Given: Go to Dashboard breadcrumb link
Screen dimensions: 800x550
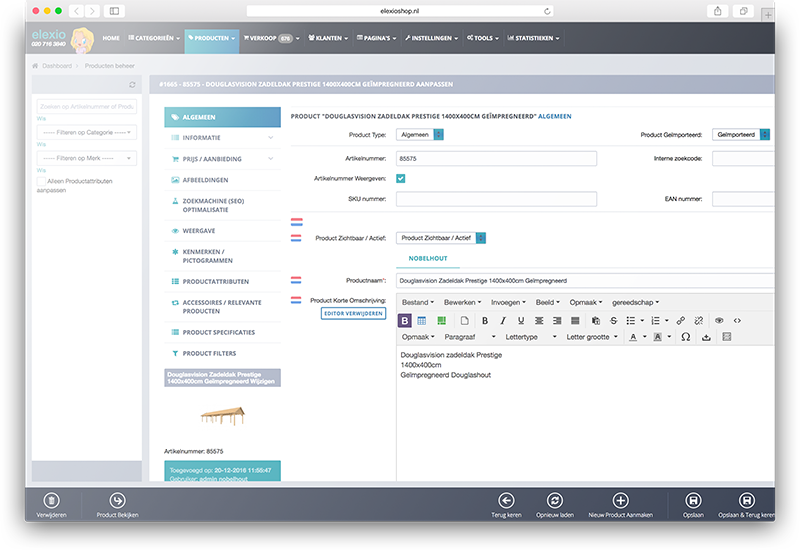Looking at the screenshot, I should click(x=57, y=66).
